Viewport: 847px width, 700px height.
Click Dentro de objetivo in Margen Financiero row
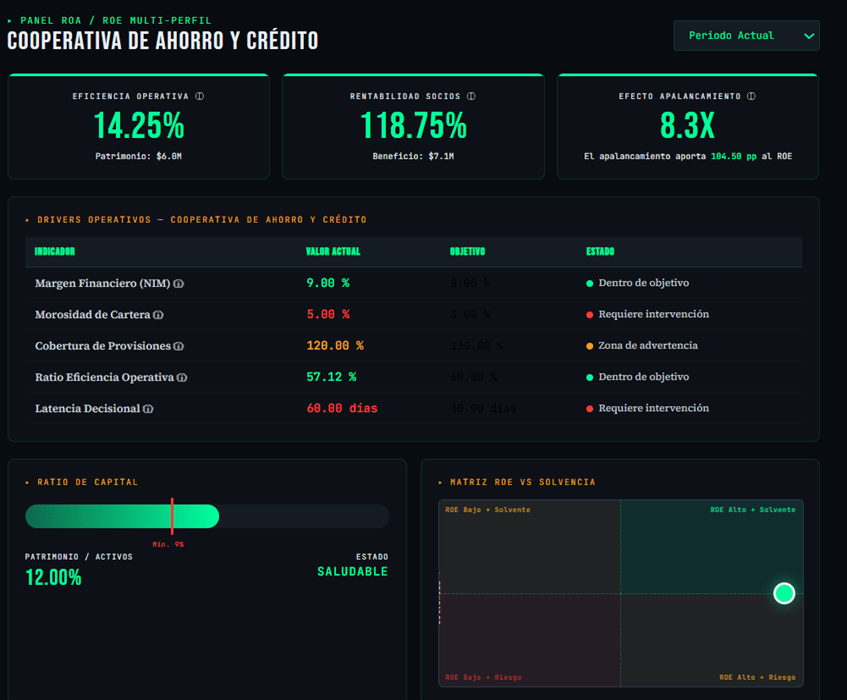643,283
